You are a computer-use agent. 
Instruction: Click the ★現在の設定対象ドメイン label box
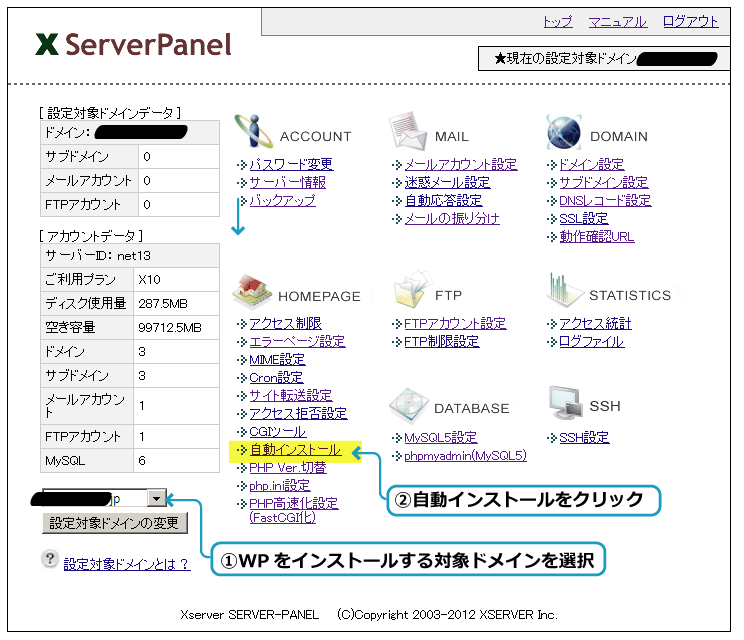(604, 58)
